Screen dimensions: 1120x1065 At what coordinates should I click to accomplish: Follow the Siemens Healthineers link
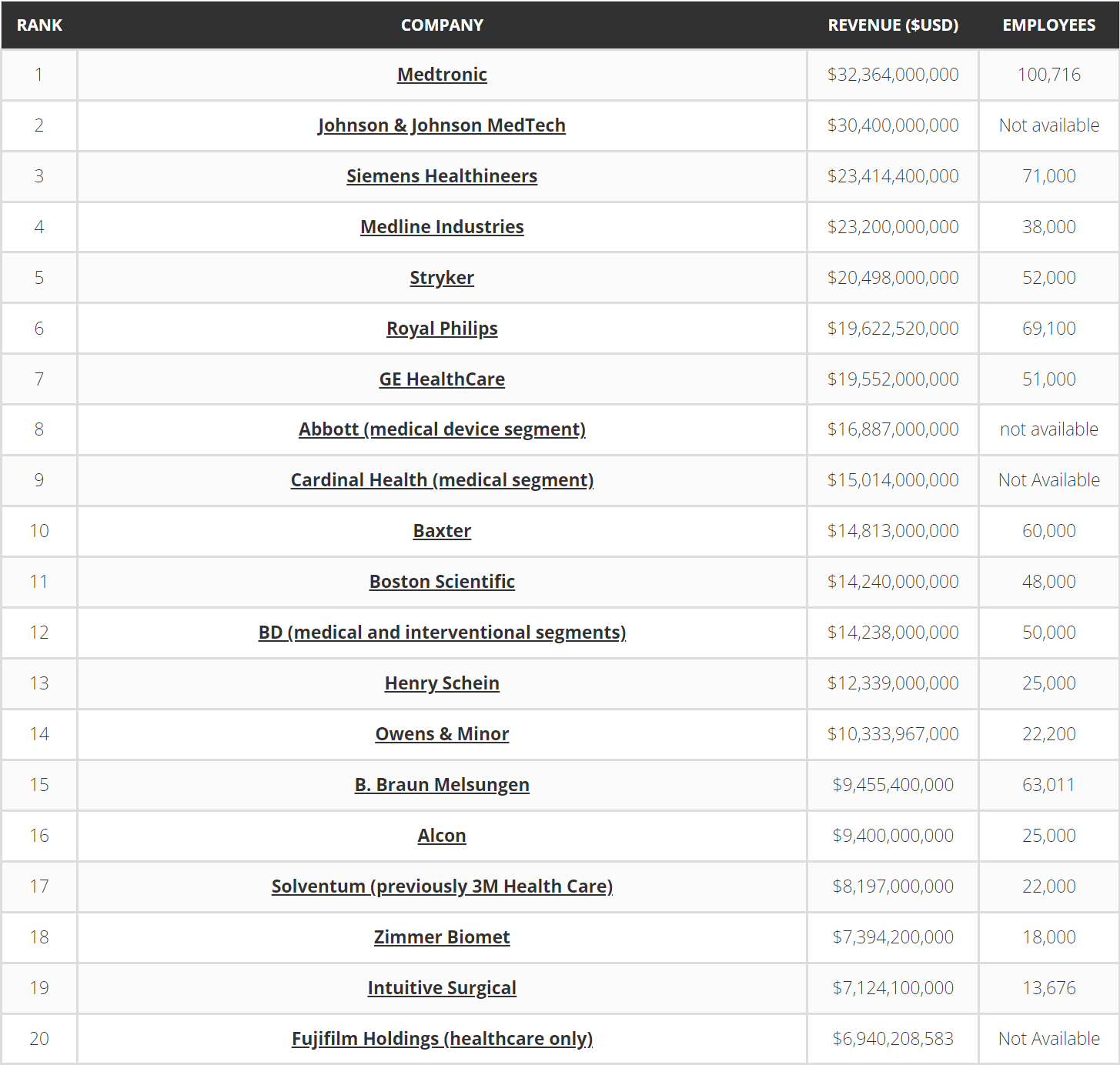[x=442, y=176]
